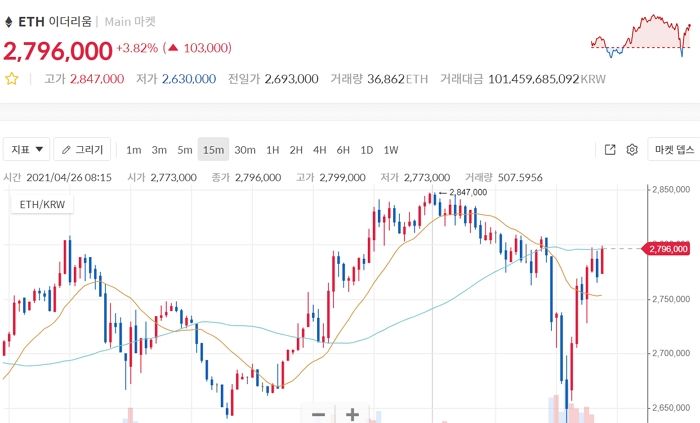Image resolution: width=700 pixels, height=423 pixels.
Task: Click the 2,796,000 current price tag
Action: point(667,248)
